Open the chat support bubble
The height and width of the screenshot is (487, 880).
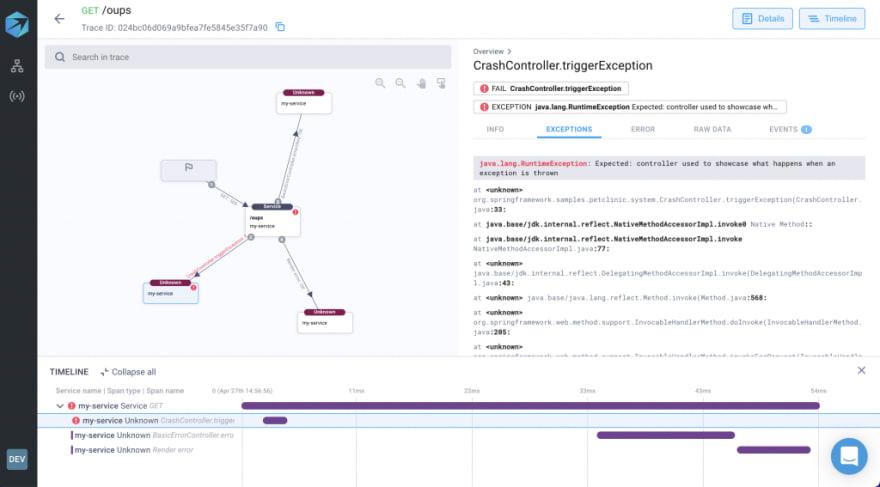click(x=849, y=456)
